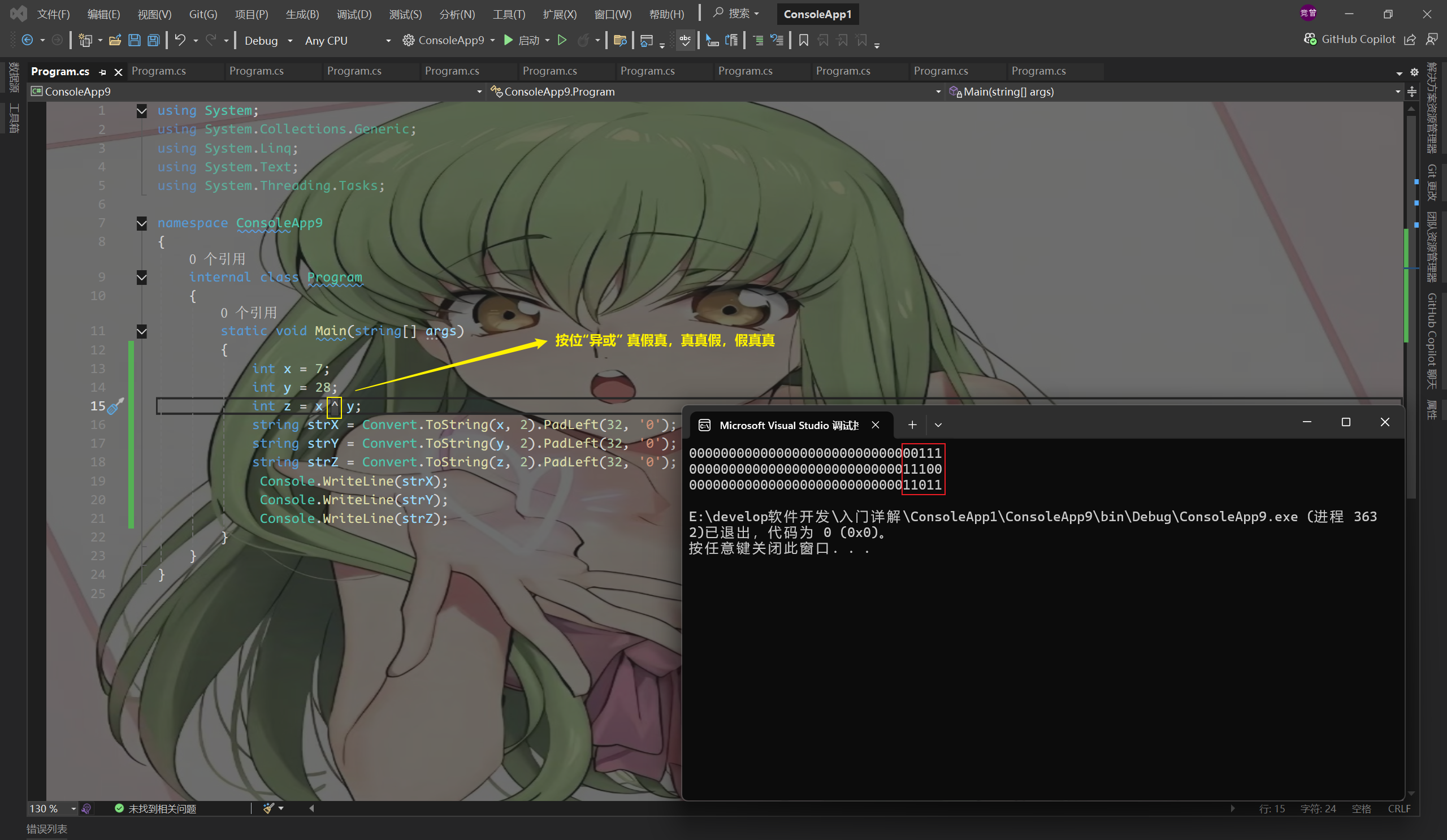Click start without debugging outline arrow
The height and width of the screenshot is (840, 1447).
point(562,40)
